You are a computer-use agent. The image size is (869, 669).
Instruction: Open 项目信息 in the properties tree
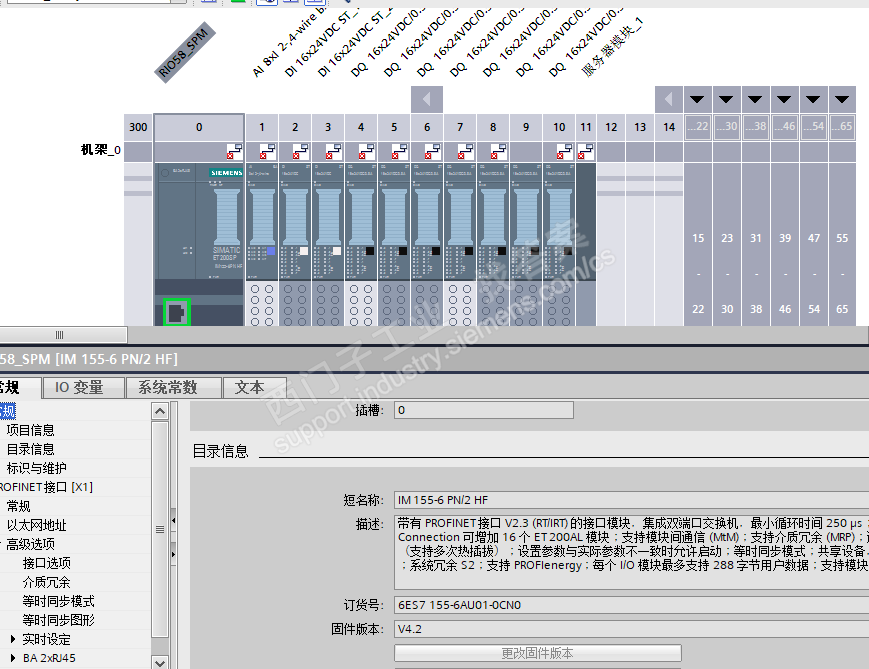click(30, 430)
